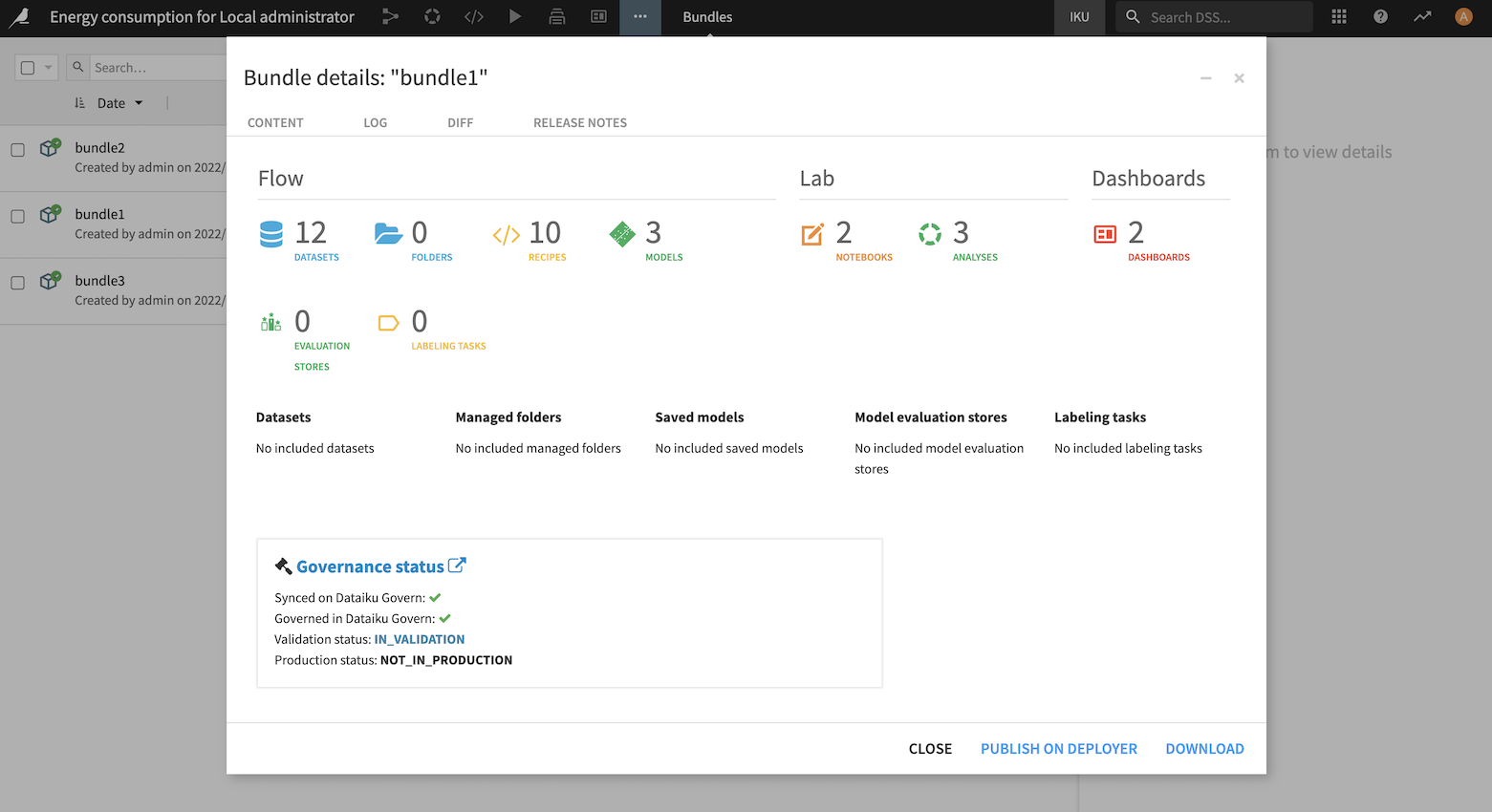The height and width of the screenshot is (812, 1492).
Task: Click the DOWNLOAD button
Action: pyautogui.click(x=1204, y=749)
